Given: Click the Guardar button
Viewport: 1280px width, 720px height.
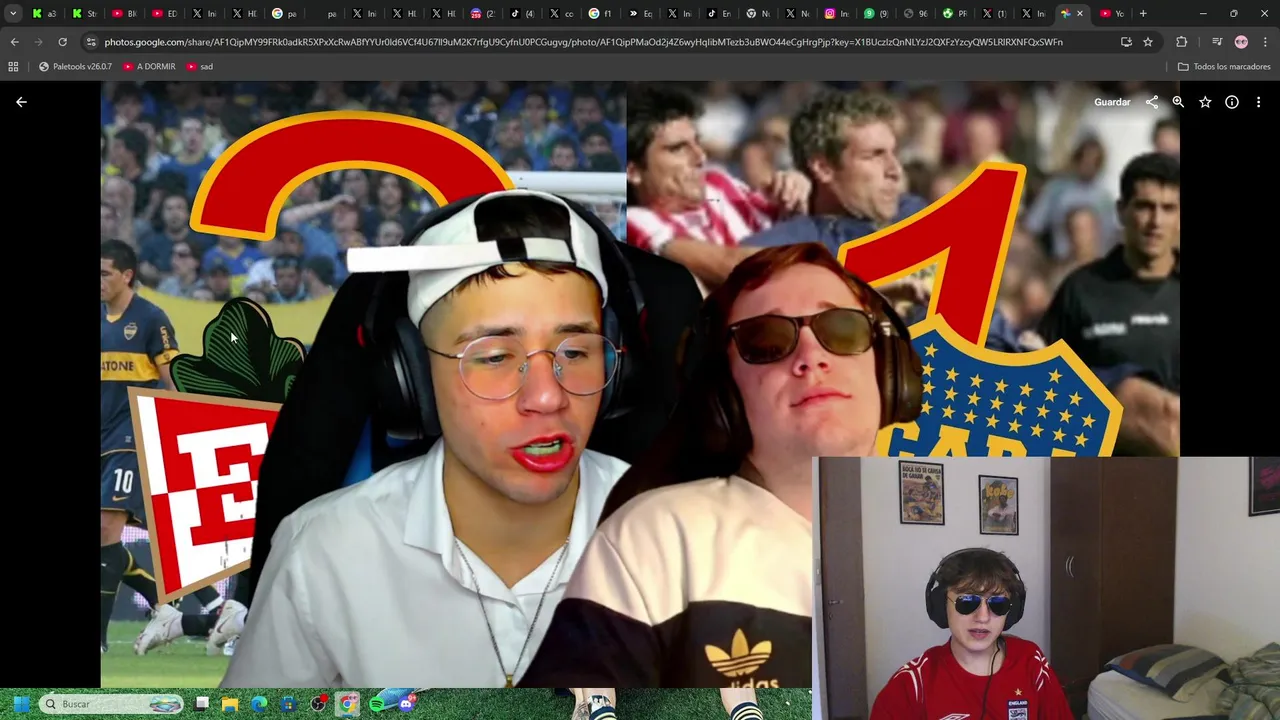Looking at the screenshot, I should point(1112,102).
